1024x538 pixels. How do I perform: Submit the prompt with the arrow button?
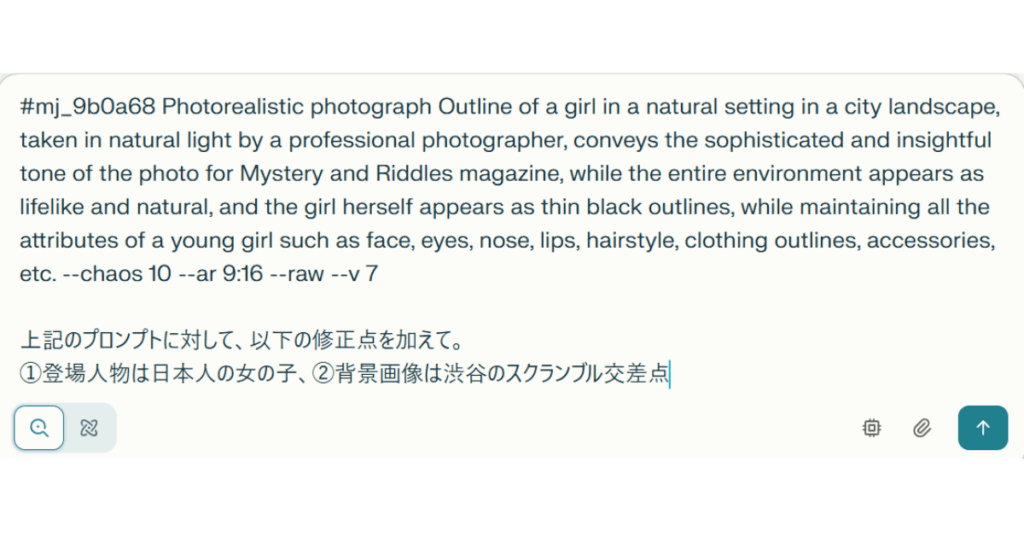(983, 428)
